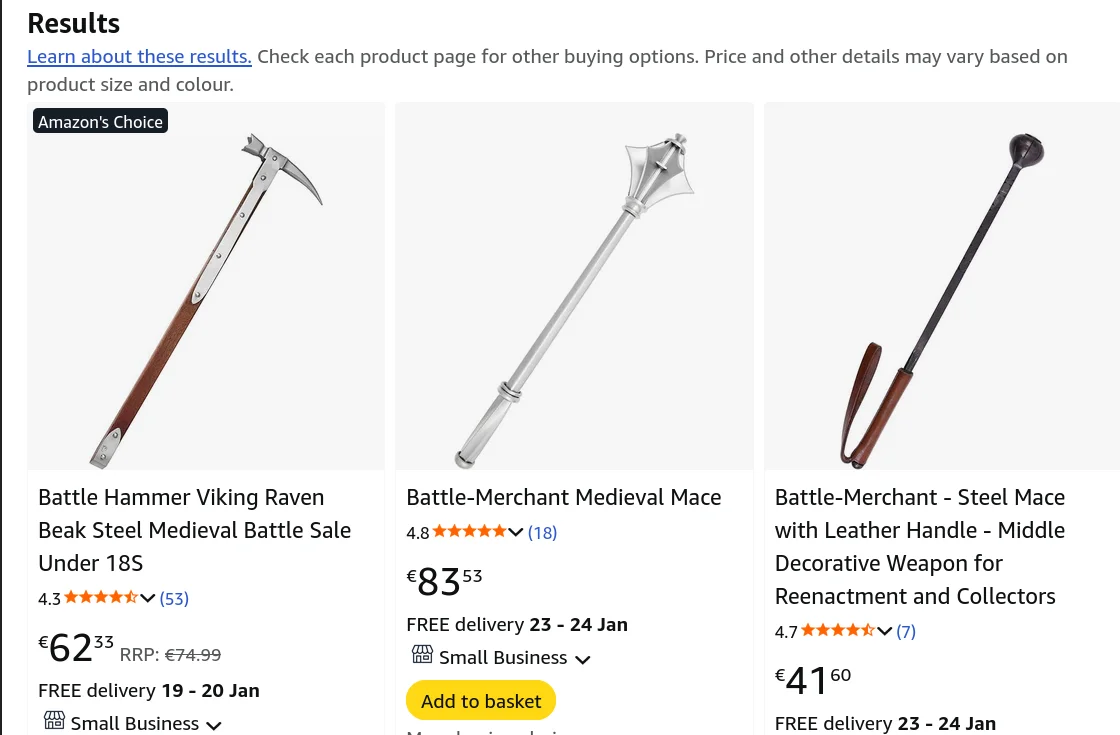Click the Small Business store icon under Battle Hammer

(x=54, y=721)
